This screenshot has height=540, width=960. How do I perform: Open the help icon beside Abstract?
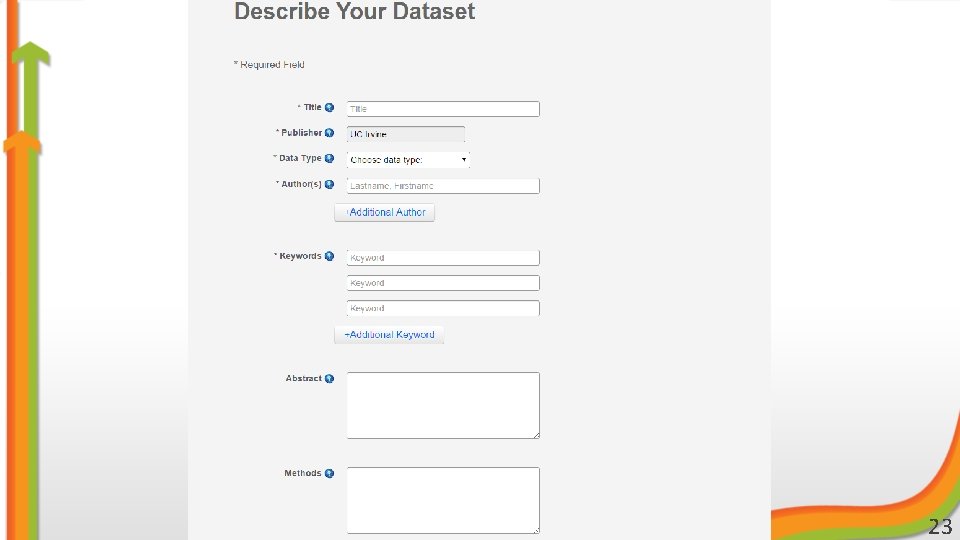(x=329, y=379)
